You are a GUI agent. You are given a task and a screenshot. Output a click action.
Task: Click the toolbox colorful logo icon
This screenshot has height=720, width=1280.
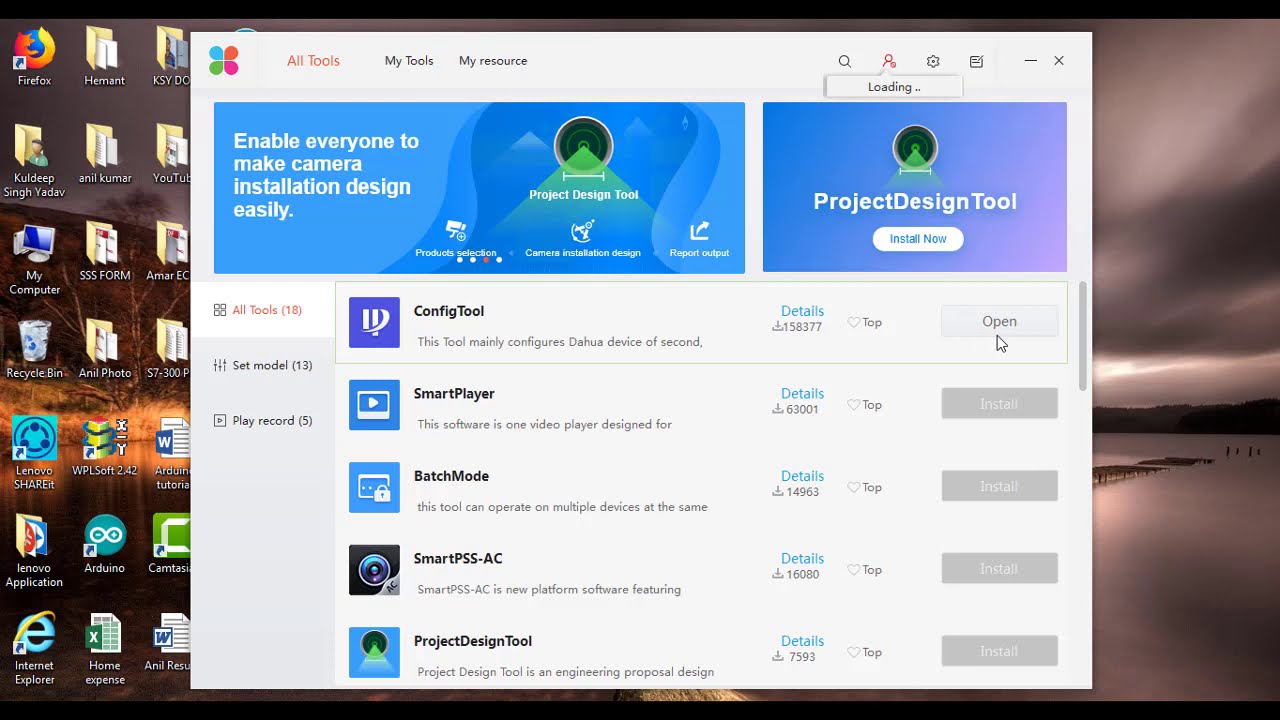tap(224, 61)
